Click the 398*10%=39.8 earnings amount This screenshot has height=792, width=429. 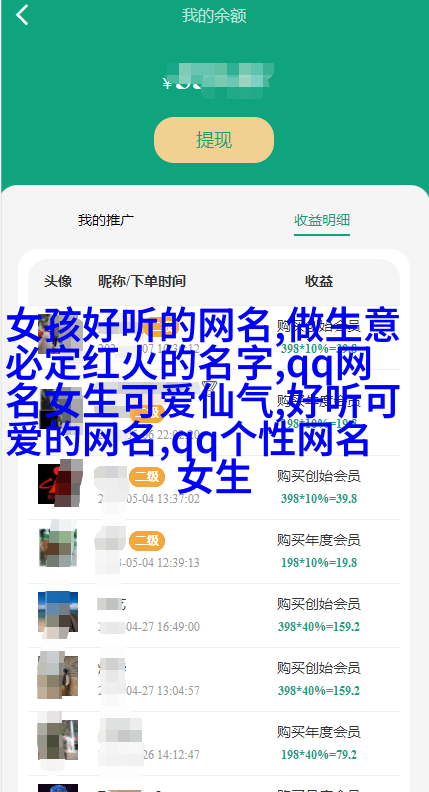tap(319, 499)
